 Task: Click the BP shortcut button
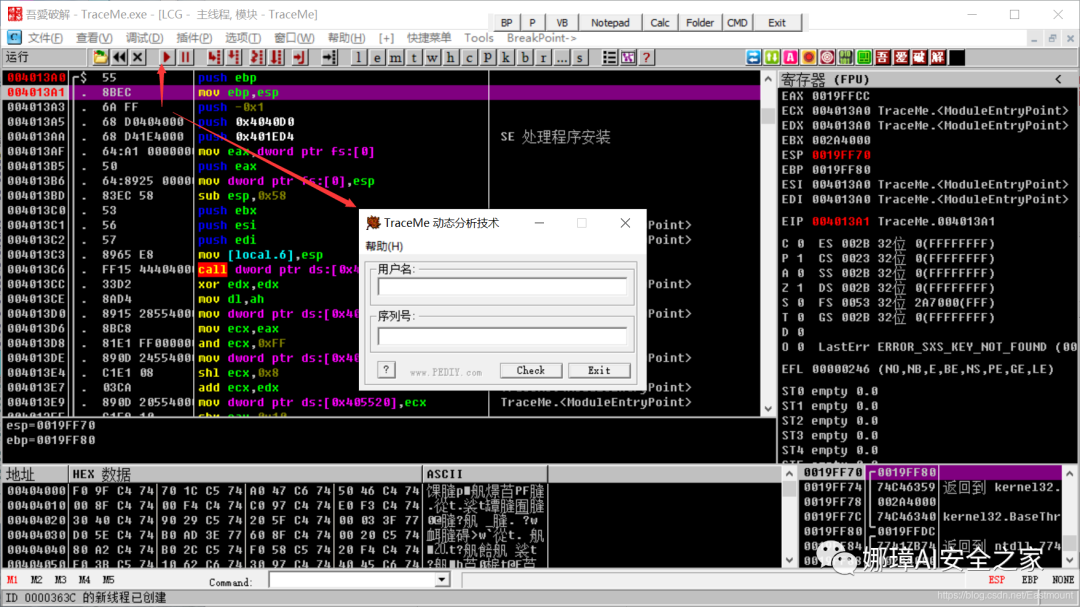pyautogui.click(x=506, y=23)
